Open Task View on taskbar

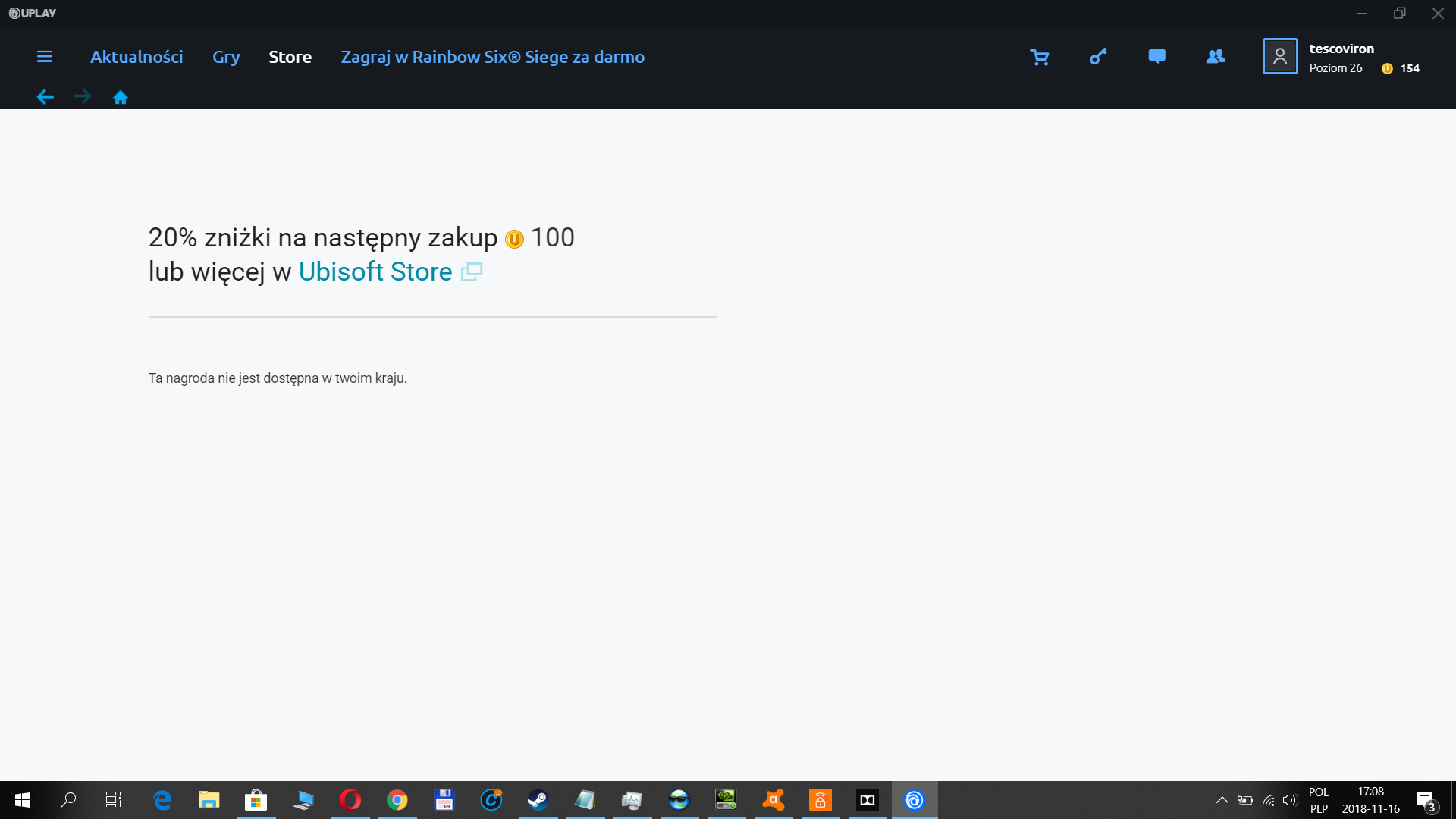(114, 800)
